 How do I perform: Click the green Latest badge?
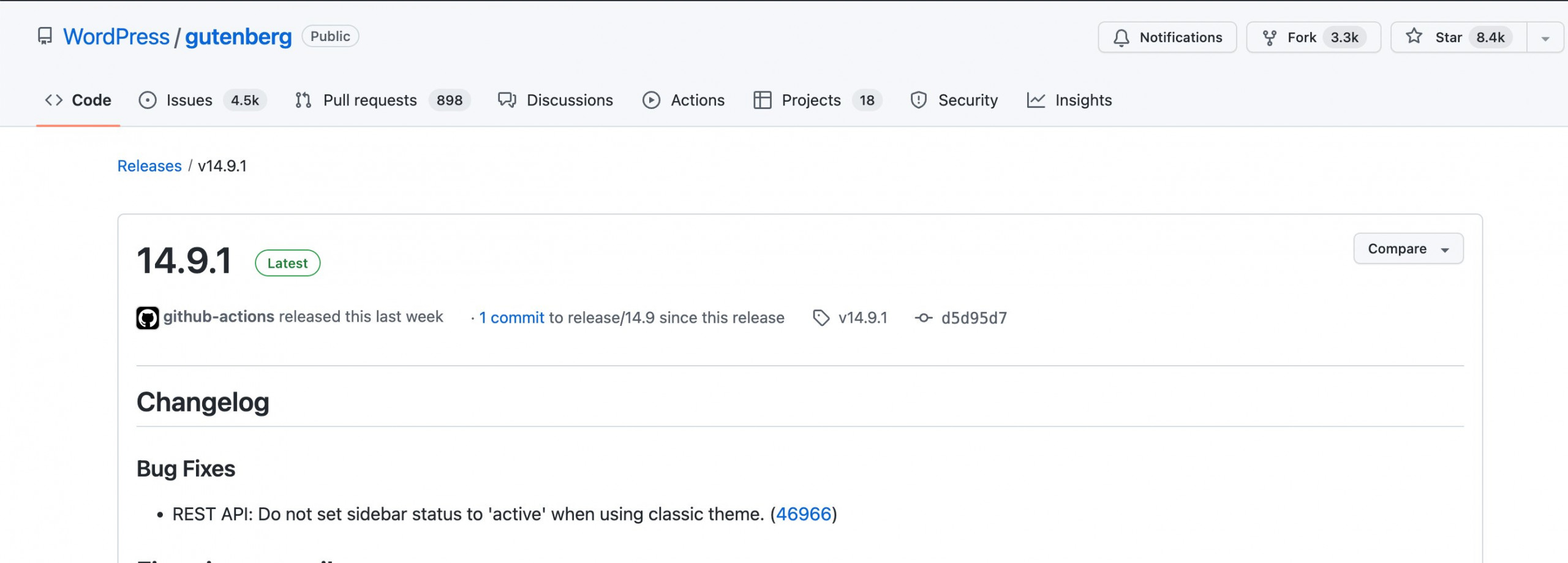pyautogui.click(x=287, y=263)
